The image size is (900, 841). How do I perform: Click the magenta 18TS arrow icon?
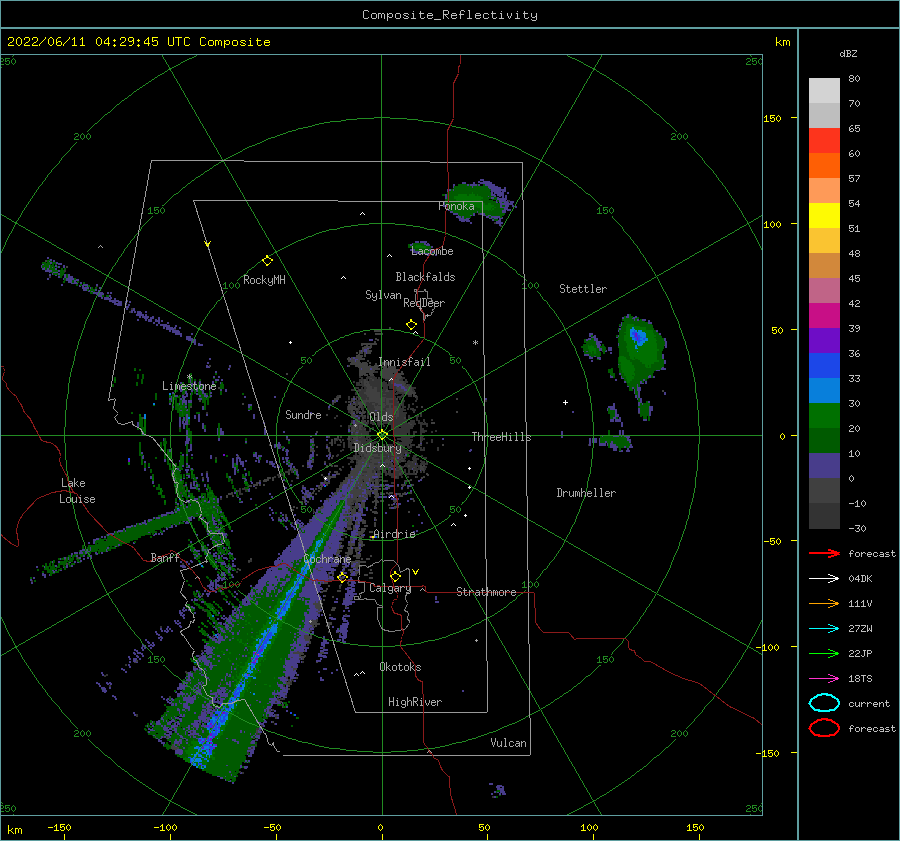(824, 679)
